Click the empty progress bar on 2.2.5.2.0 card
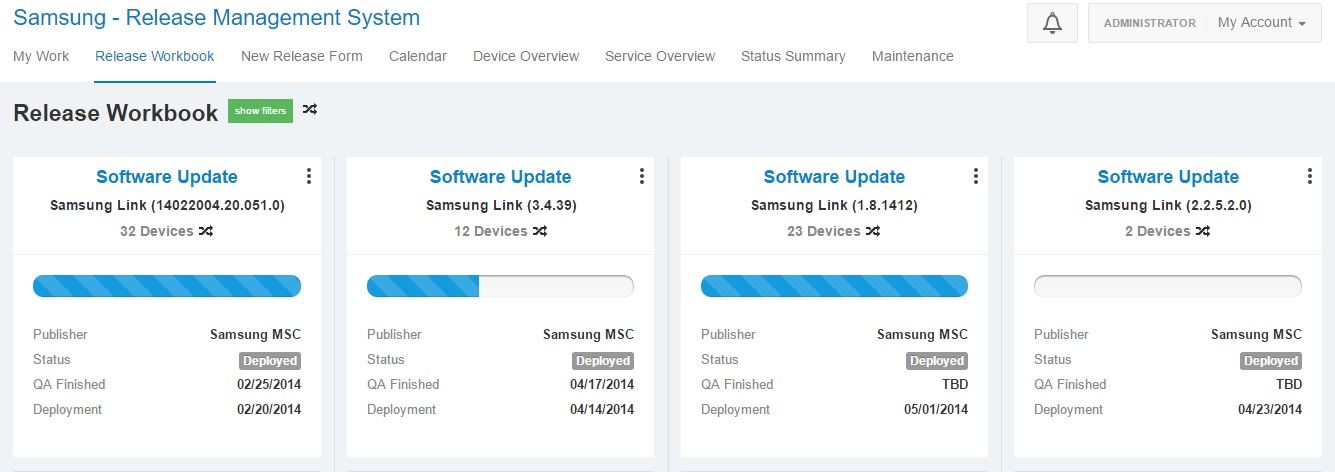Viewport: 1335px width, 472px height. [1168, 286]
